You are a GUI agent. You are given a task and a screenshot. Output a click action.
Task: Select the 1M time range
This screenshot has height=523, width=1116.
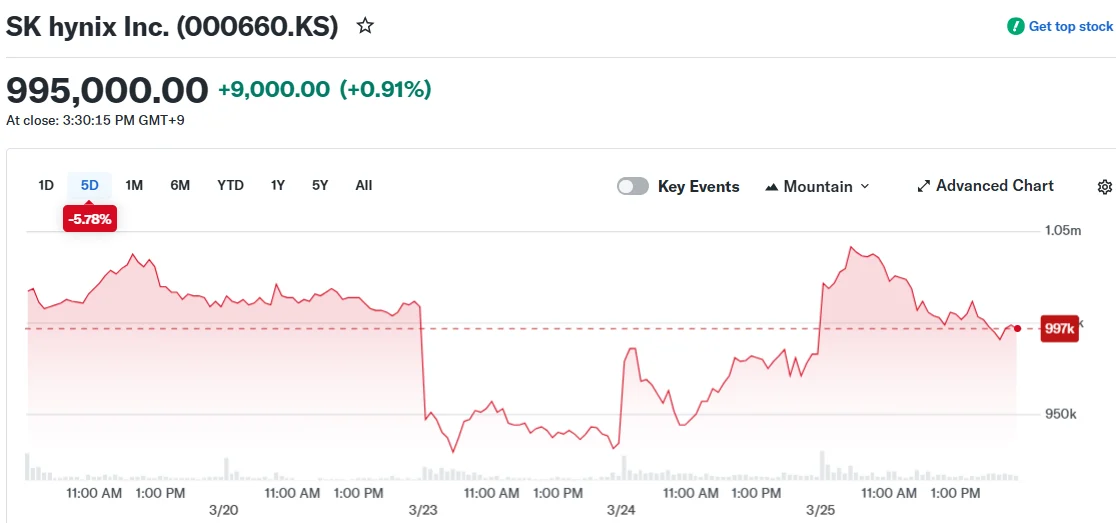pos(134,186)
